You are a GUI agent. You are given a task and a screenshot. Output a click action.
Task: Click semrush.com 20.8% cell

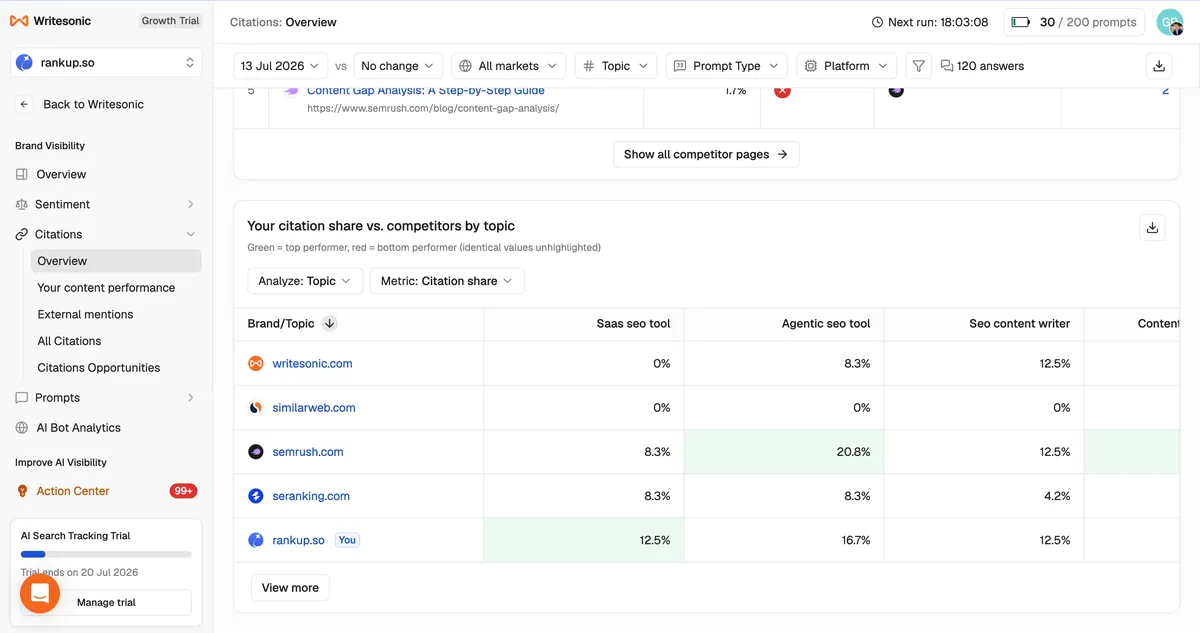tap(784, 452)
